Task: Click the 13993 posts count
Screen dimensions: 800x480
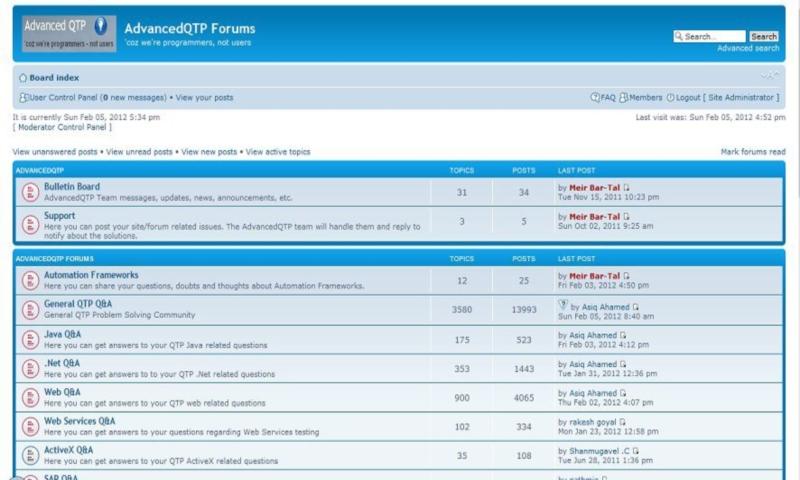Action: (x=524, y=310)
